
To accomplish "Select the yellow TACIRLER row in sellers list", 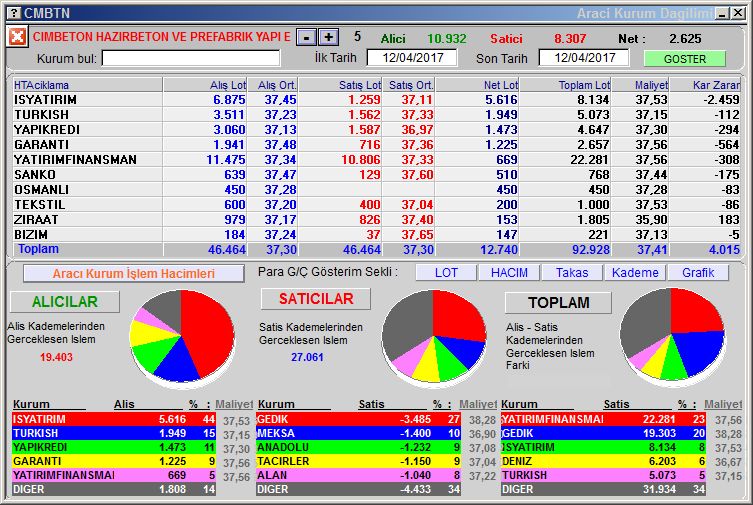I will tap(358, 461).
